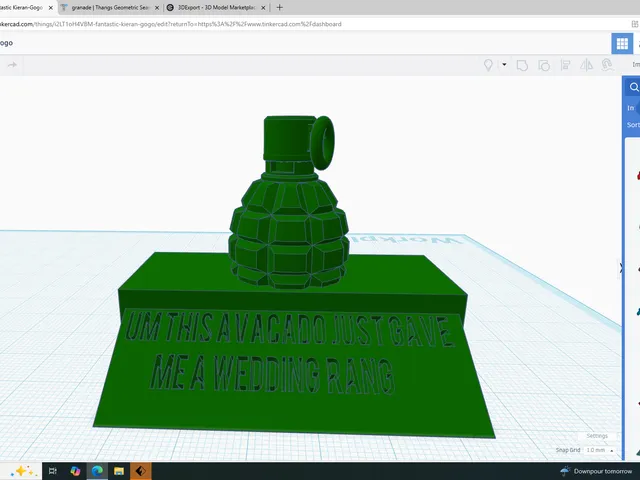Open the dropdown arrow beside the lightbulb icon
Viewport: 640px width, 480px height.
point(504,64)
